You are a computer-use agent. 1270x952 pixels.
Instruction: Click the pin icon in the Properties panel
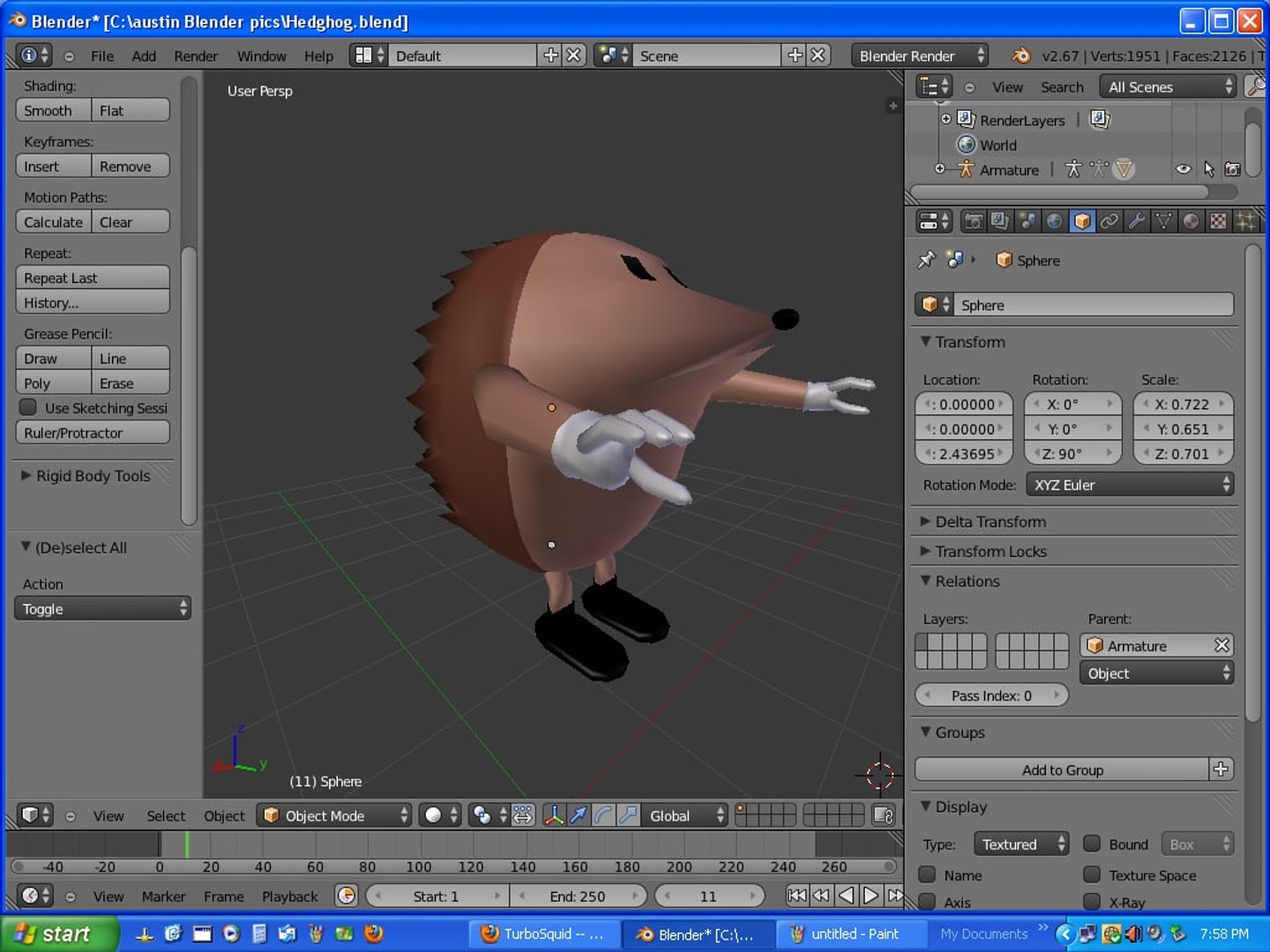[926, 260]
